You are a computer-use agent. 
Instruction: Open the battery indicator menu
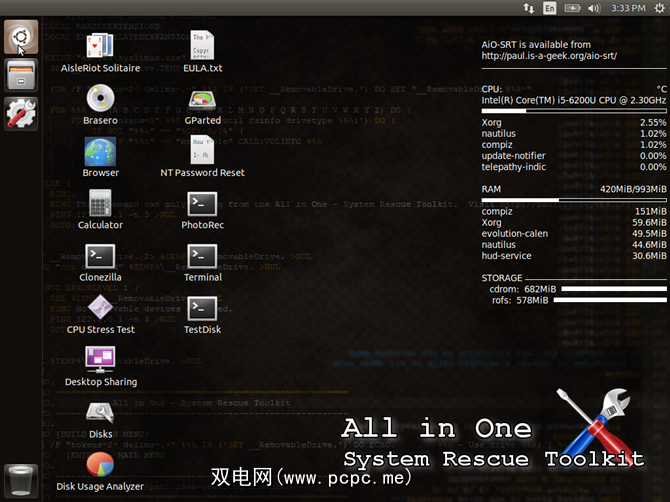coord(572,8)
